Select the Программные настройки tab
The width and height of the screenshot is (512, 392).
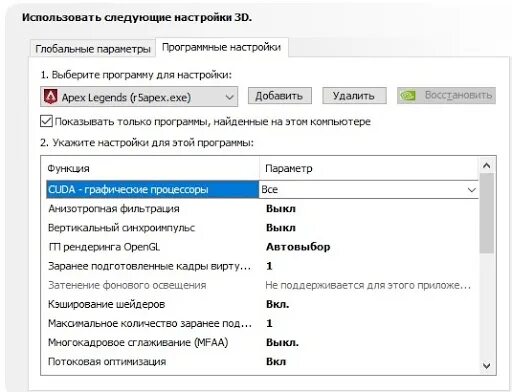pyautogui.click(x=222, y=47)
